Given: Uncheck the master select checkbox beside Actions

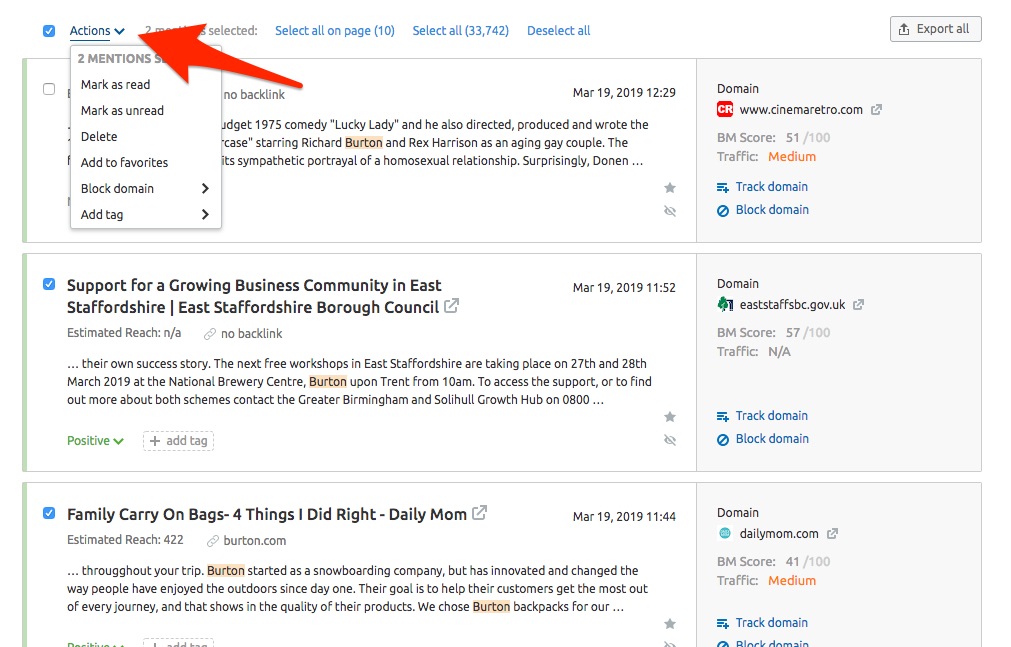Looking at the screenshot, I should pos(49,31).
